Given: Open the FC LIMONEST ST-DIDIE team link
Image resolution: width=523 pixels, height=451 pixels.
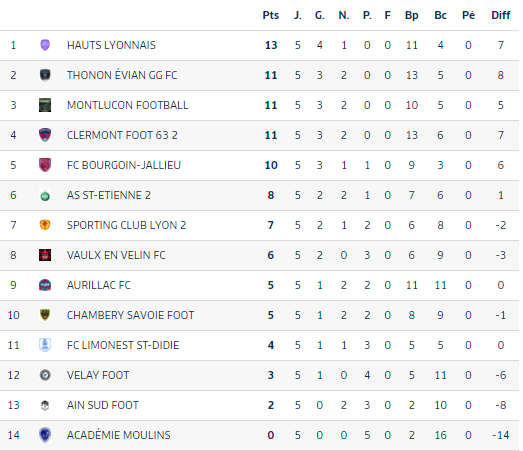Looking at the screenshot, I should (x=123, y=345).
